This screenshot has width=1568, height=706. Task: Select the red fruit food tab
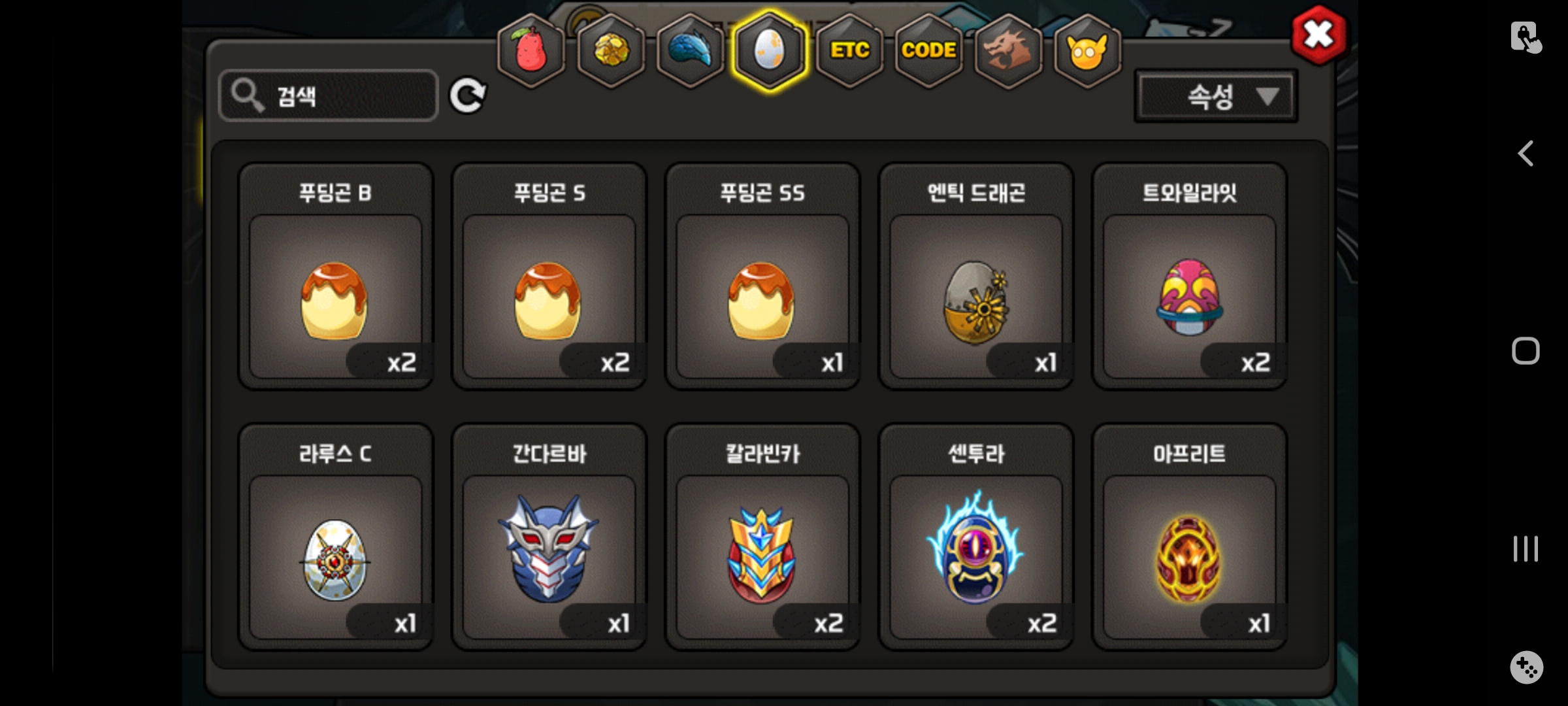531,51
